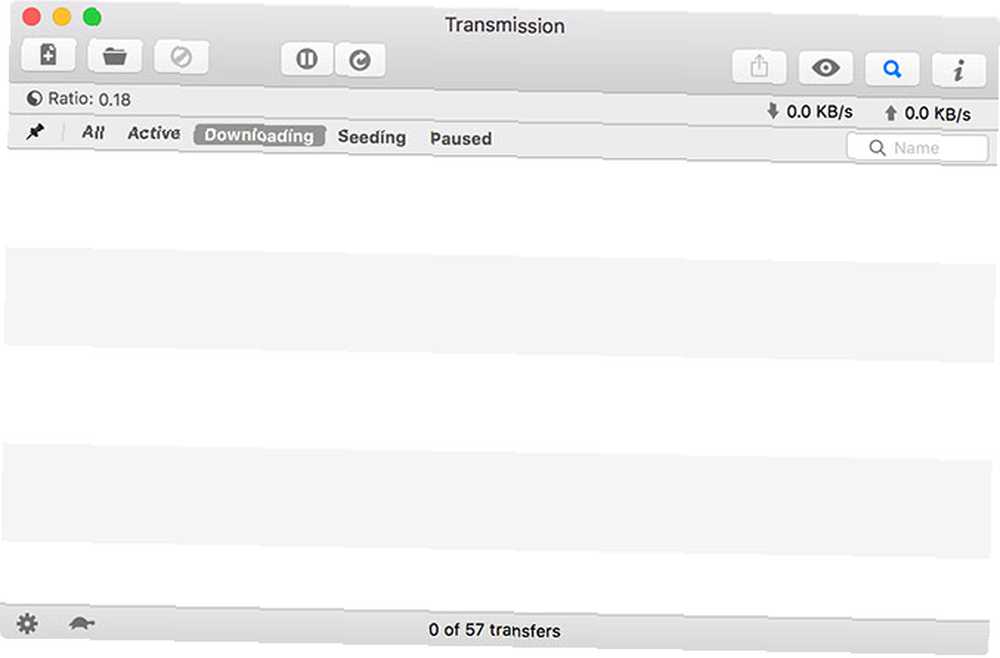
Task: Click the ratio pie icon
Action: [x=34, y=98]
